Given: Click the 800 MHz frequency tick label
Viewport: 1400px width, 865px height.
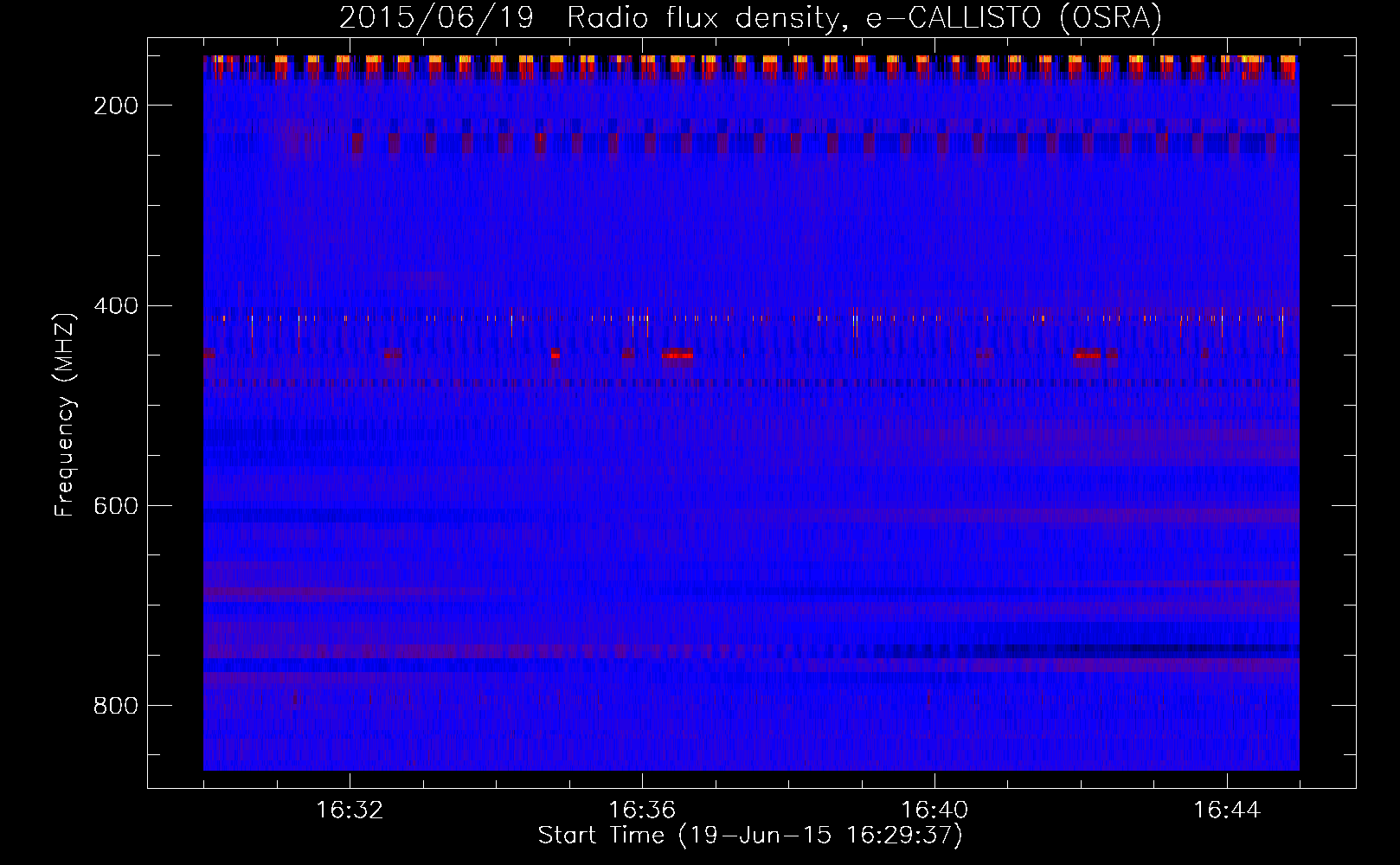Looking at the screenshot, I should (x=116, y=706).
